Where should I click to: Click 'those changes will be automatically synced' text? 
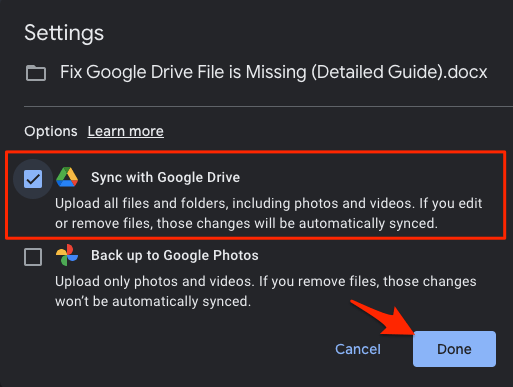tap(297, 223)
